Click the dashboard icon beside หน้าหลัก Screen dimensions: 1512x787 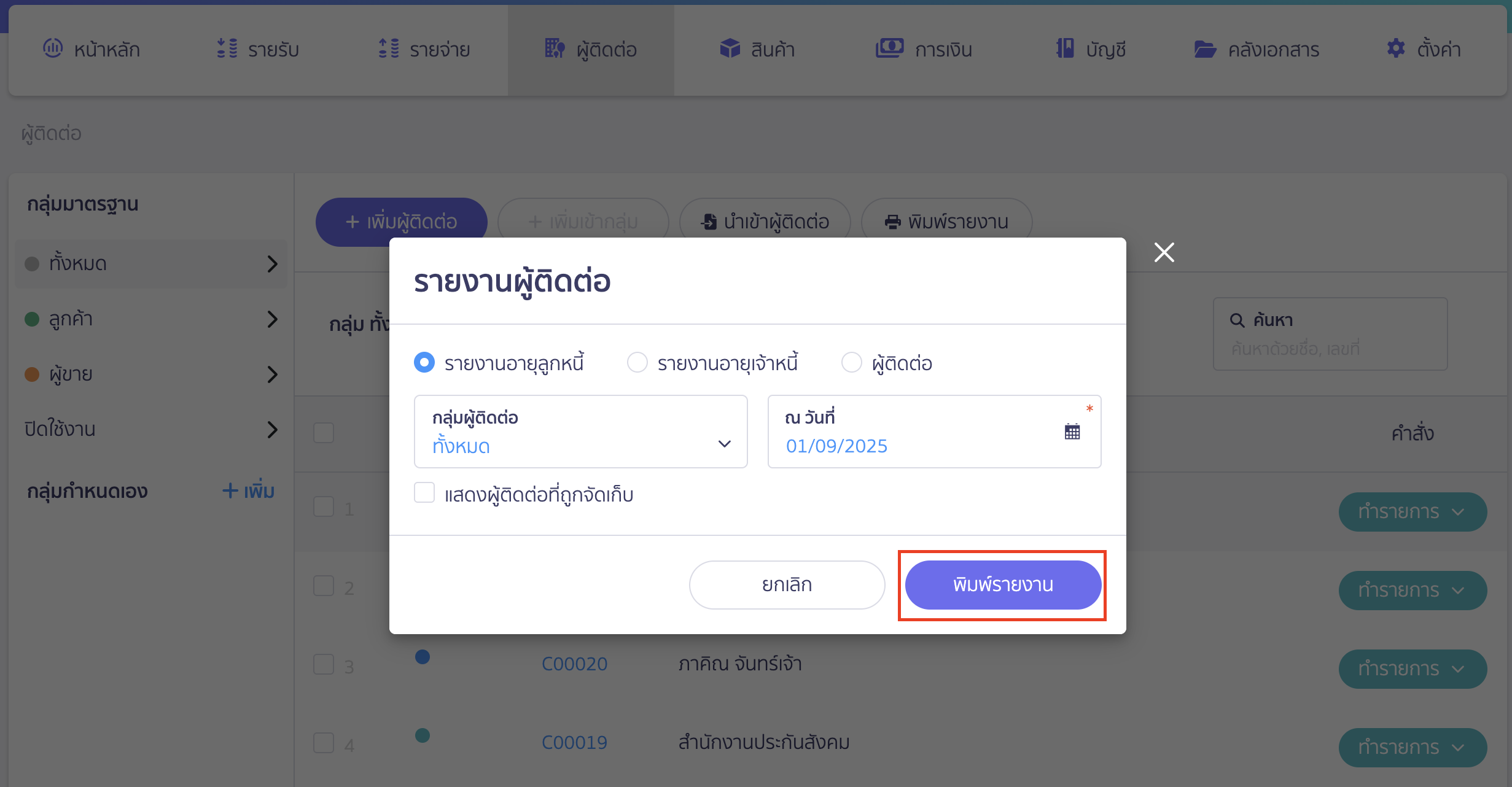tap(53, 48)
